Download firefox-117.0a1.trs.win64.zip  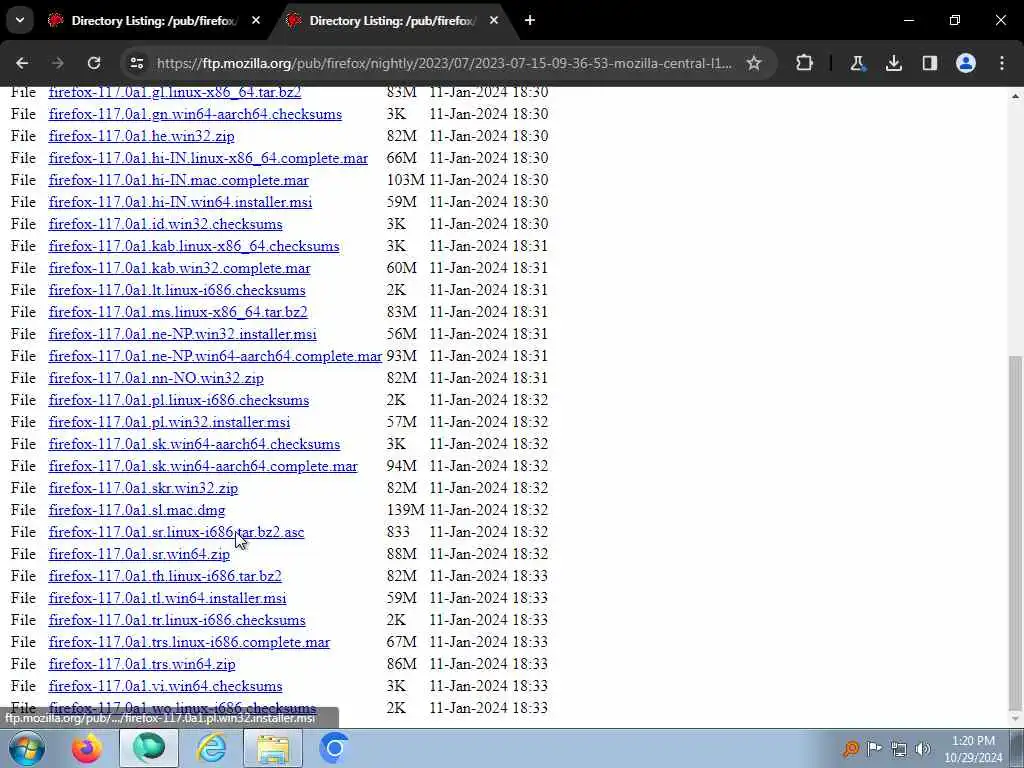(142, 664)
